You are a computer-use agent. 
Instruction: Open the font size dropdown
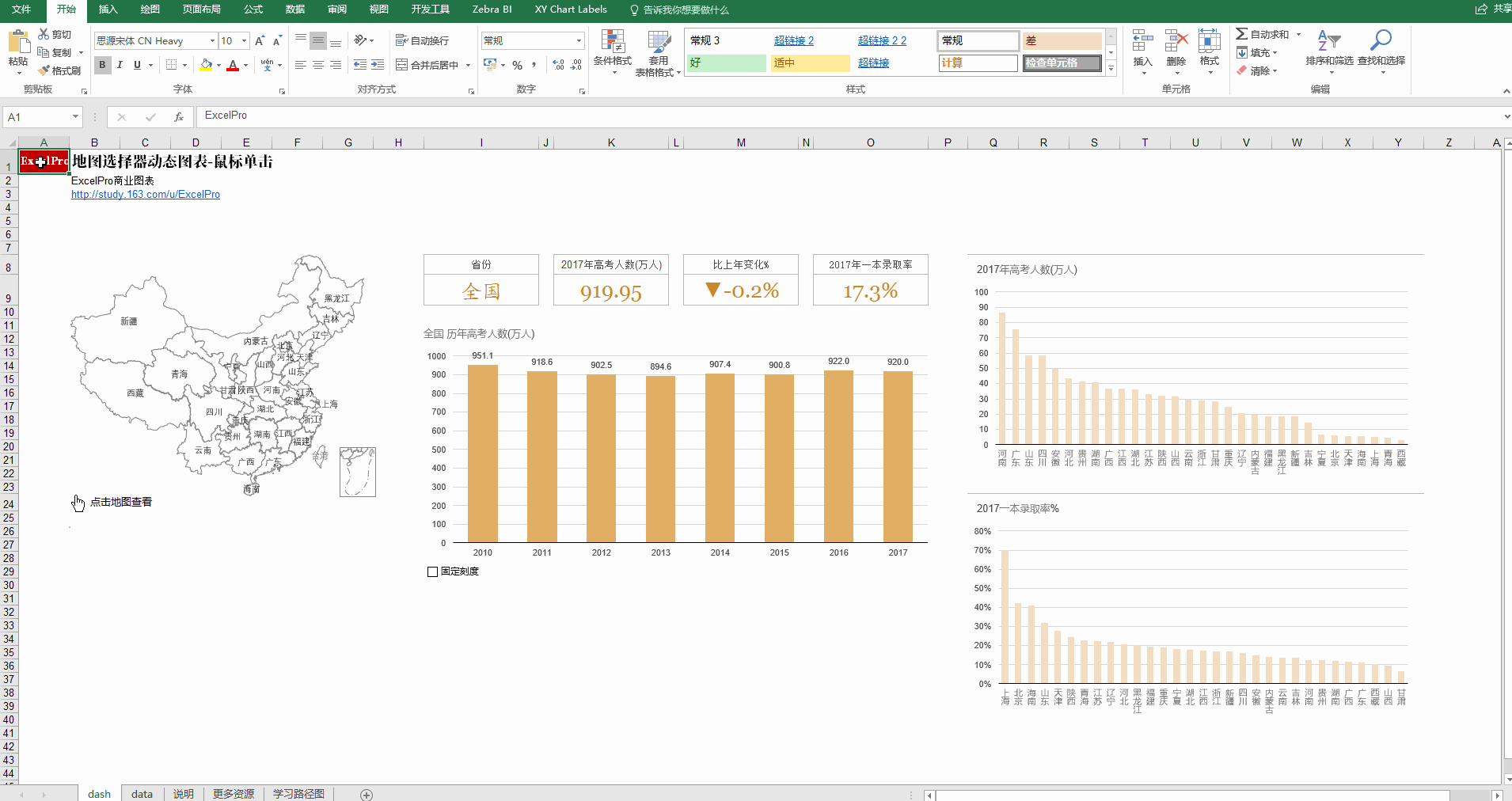click(242, 40)
